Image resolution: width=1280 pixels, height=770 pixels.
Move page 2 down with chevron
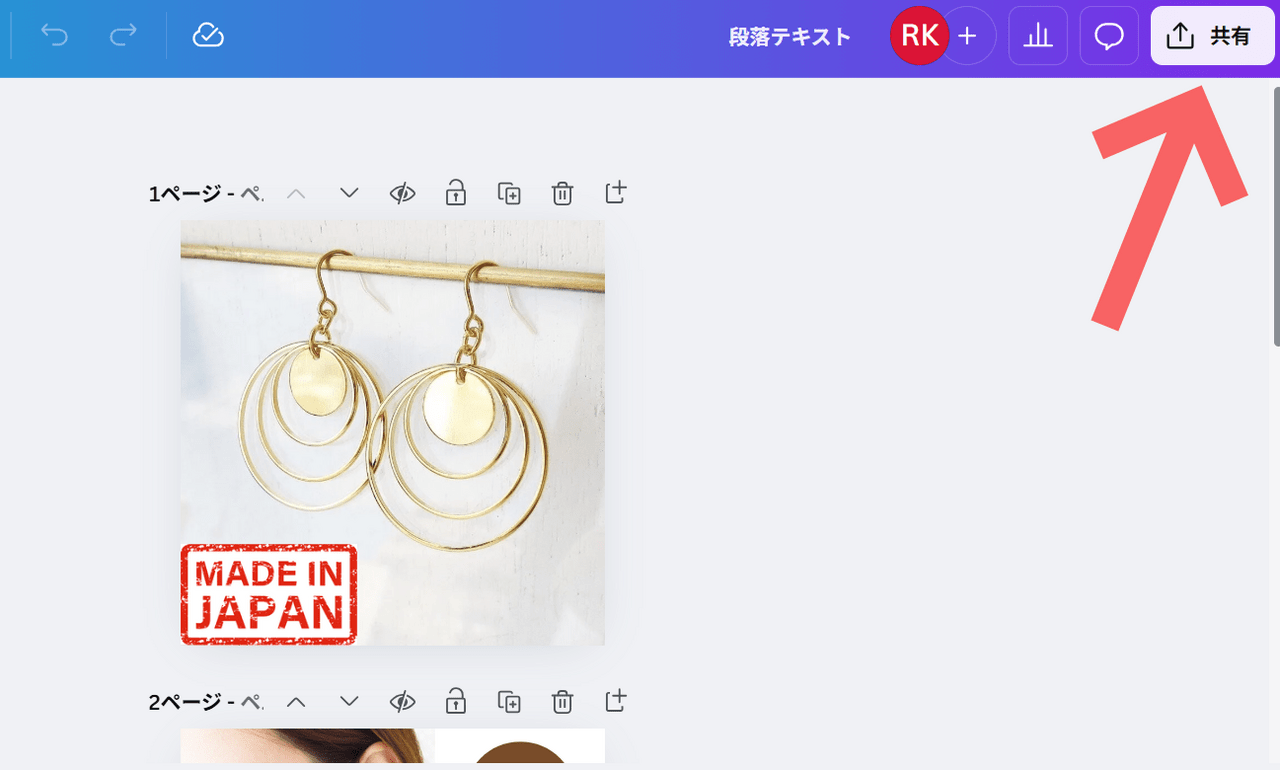tap(349, 701)
